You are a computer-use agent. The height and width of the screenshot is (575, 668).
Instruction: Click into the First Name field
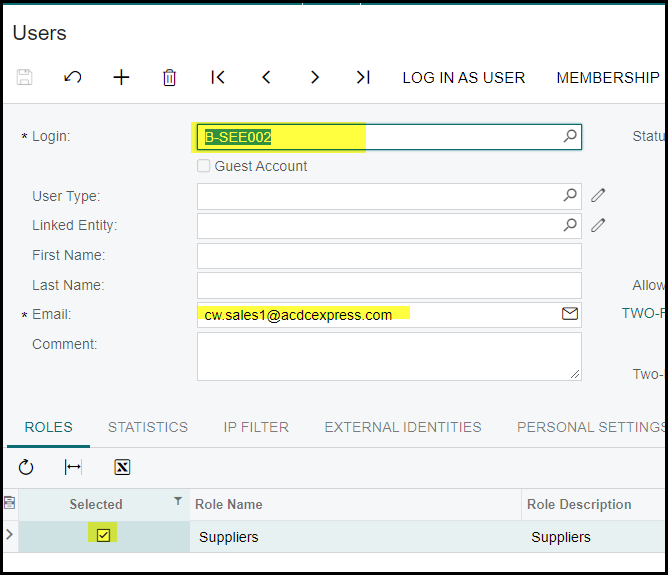(388, 256)
